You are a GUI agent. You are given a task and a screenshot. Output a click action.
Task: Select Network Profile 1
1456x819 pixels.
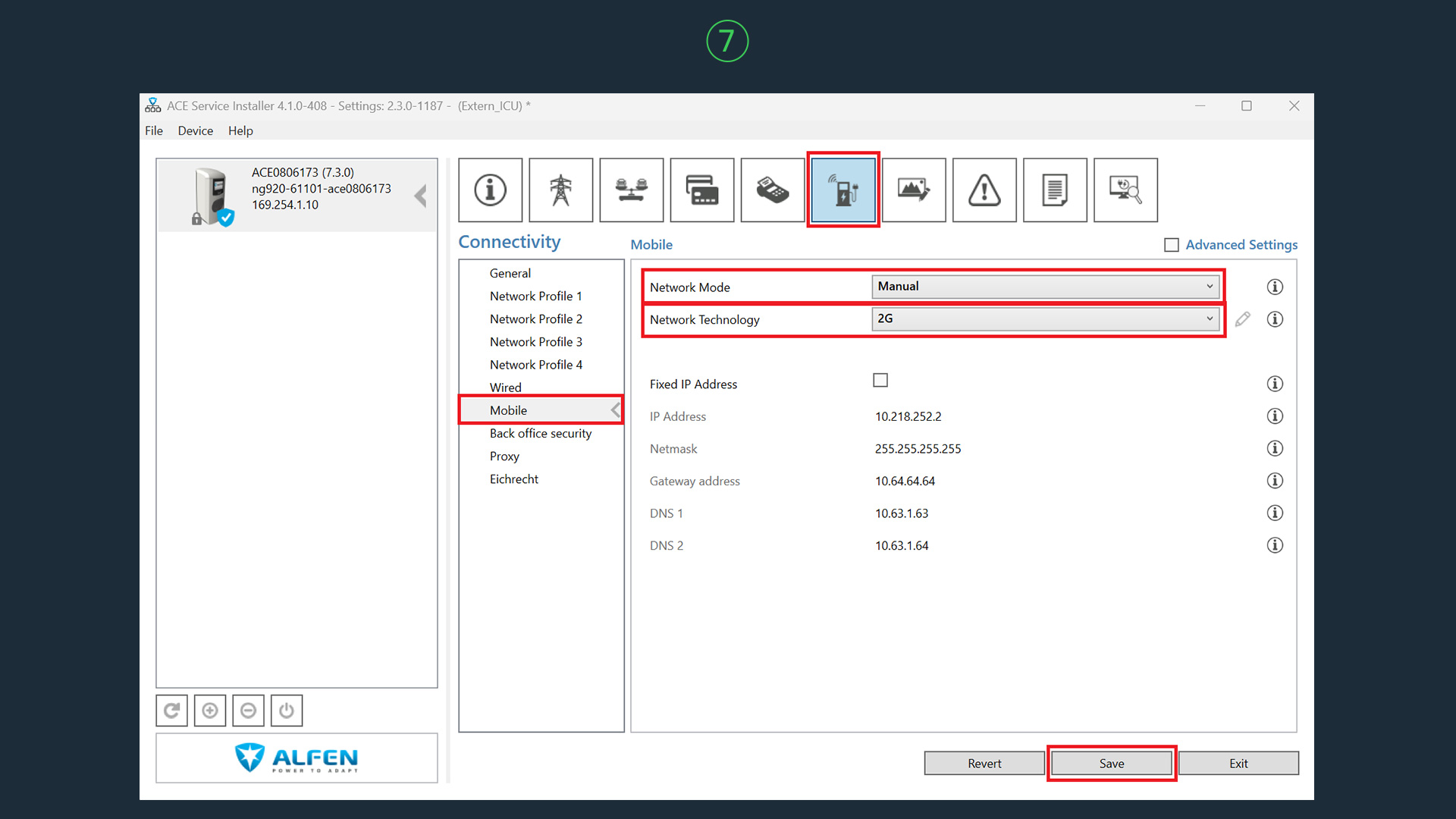coord(536,296)
